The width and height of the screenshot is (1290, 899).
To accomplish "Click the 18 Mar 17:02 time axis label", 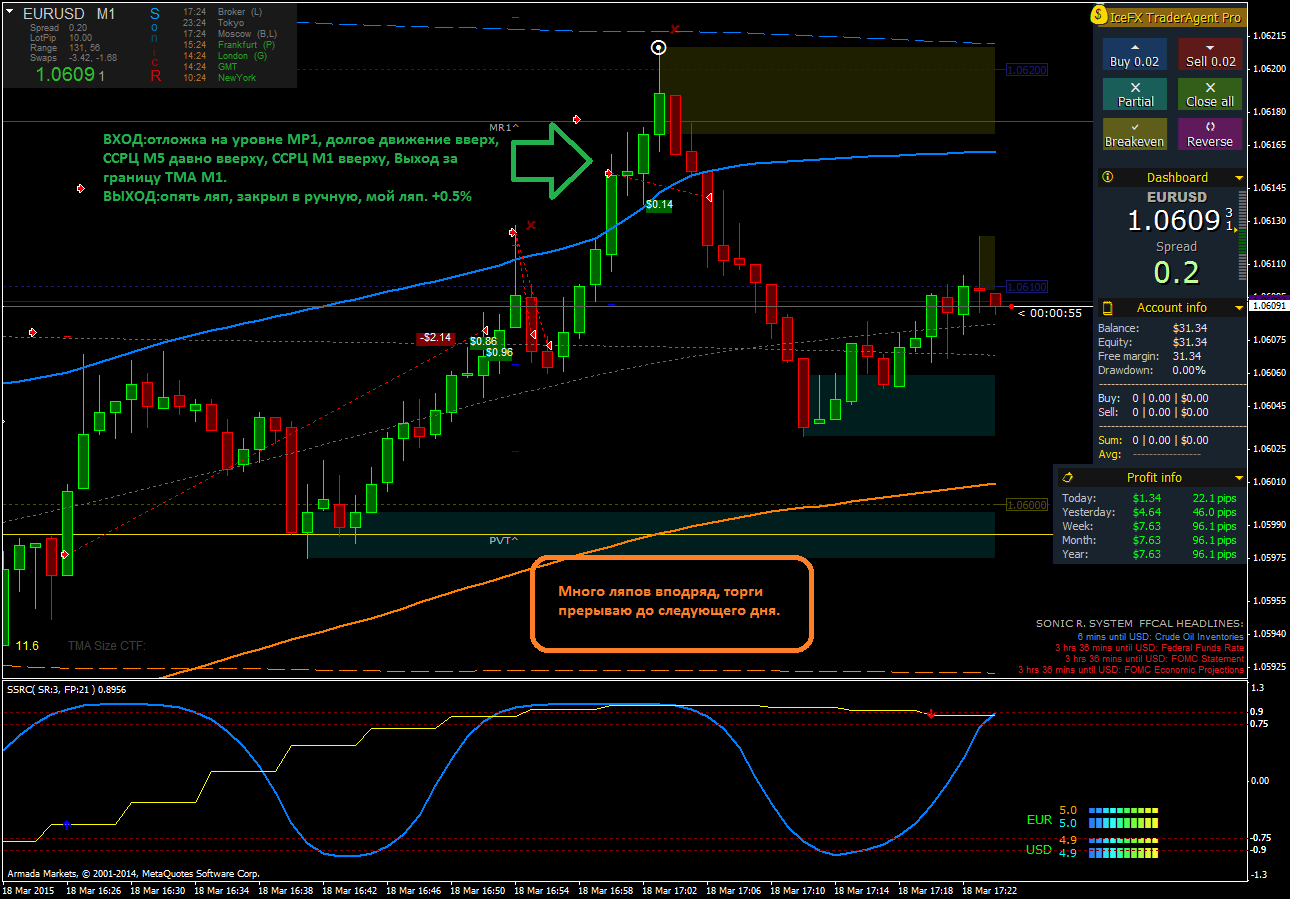I will tap(669, 890).
